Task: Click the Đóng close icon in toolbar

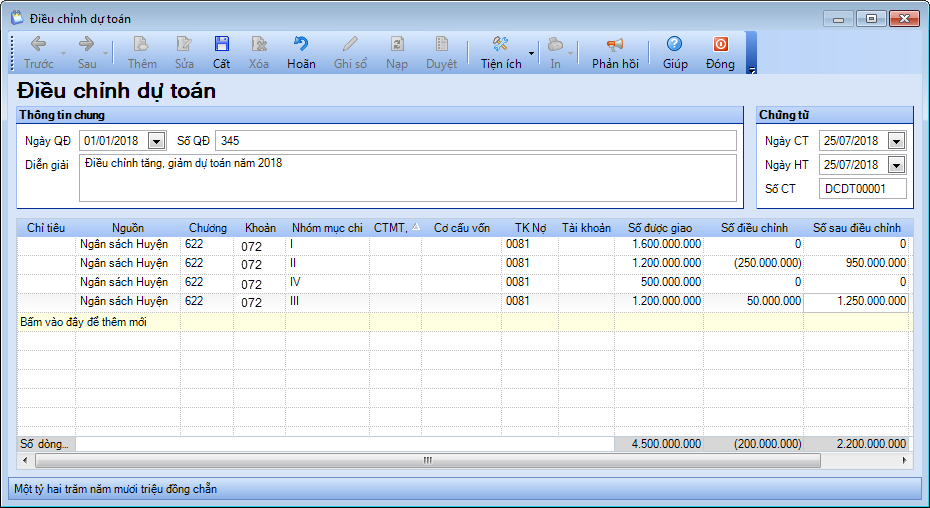Action: 720,44
